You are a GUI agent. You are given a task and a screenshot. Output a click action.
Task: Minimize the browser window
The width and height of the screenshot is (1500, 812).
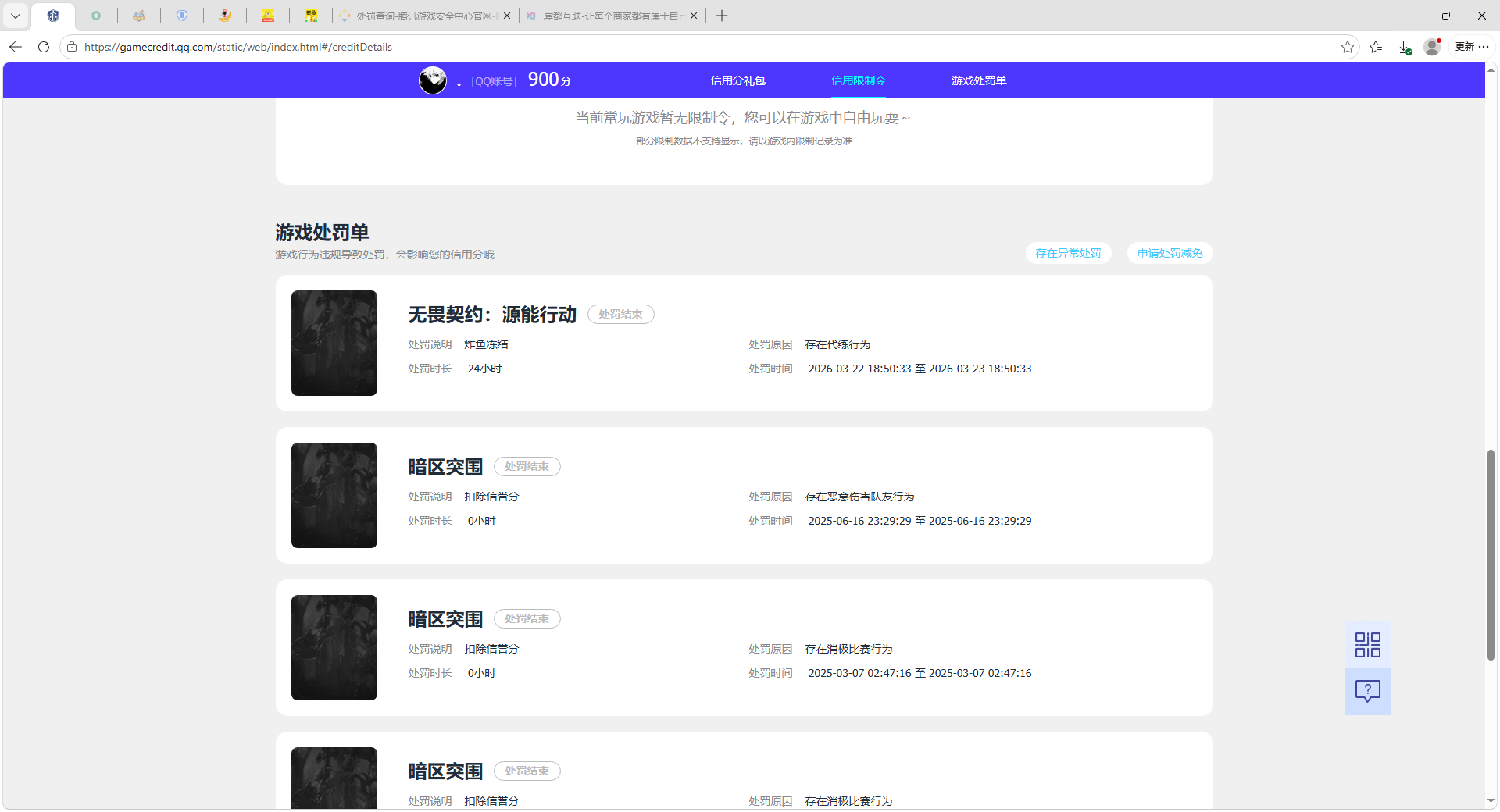click(1410, 16)
